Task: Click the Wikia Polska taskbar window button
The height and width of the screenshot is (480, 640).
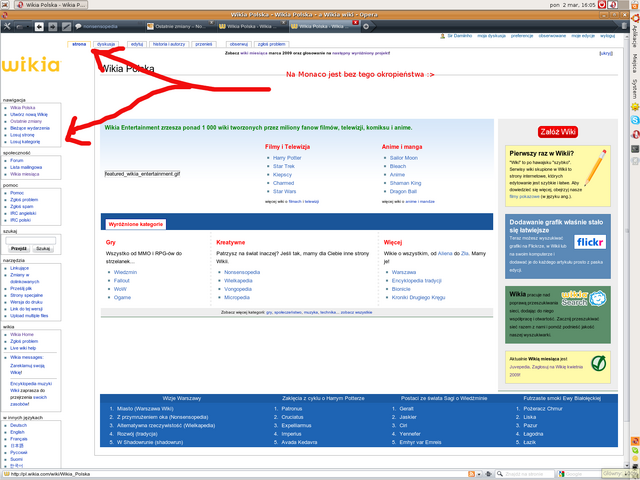Action: tap(51, 5)
